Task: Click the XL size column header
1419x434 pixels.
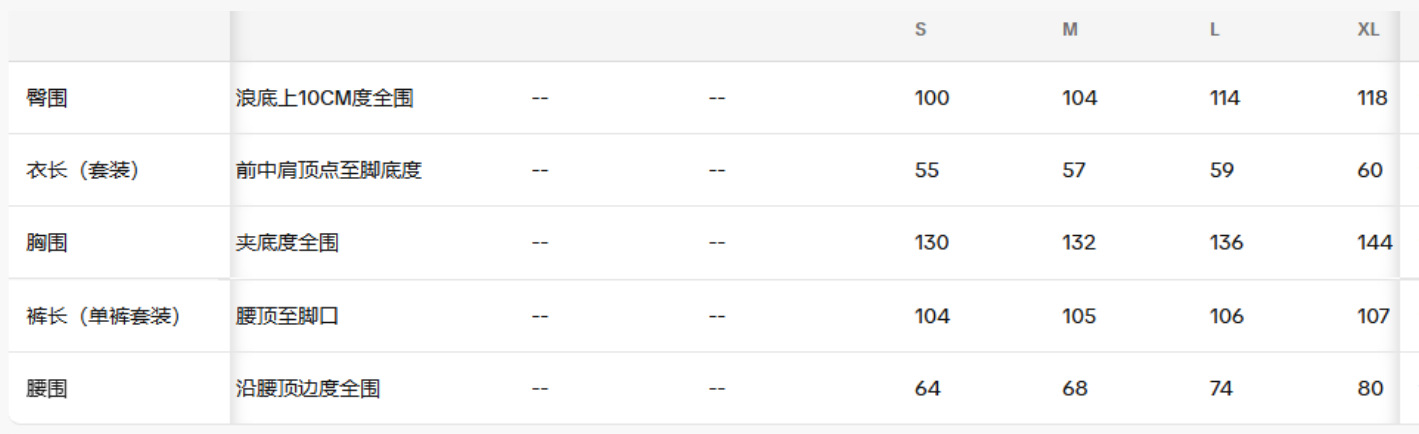Action: tap(1368, 30)
